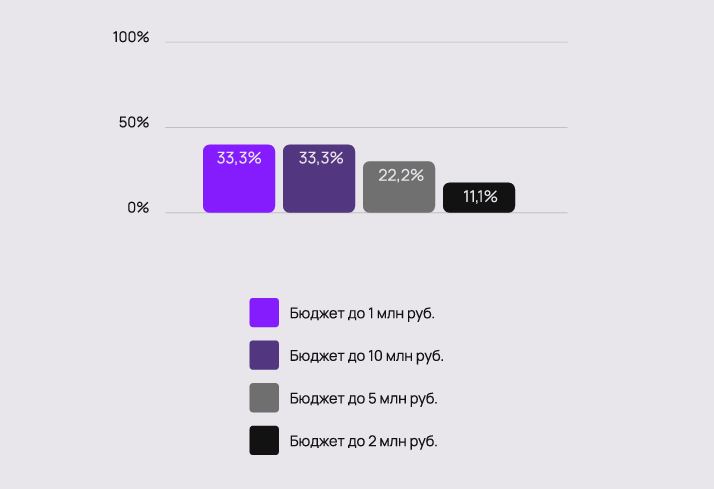Screen dimensions: 714x489
Task: Click the 11,1% value label
Action: tap(480, 197)
